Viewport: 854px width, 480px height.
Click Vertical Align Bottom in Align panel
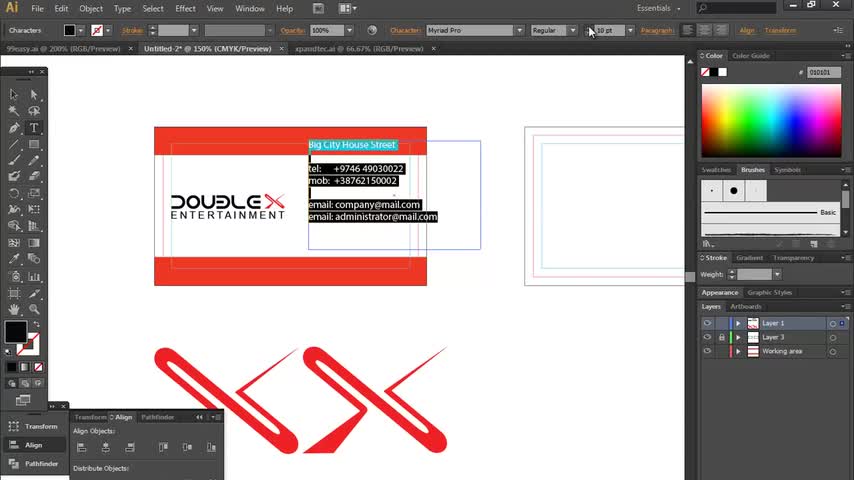click(x=211, y=447)
